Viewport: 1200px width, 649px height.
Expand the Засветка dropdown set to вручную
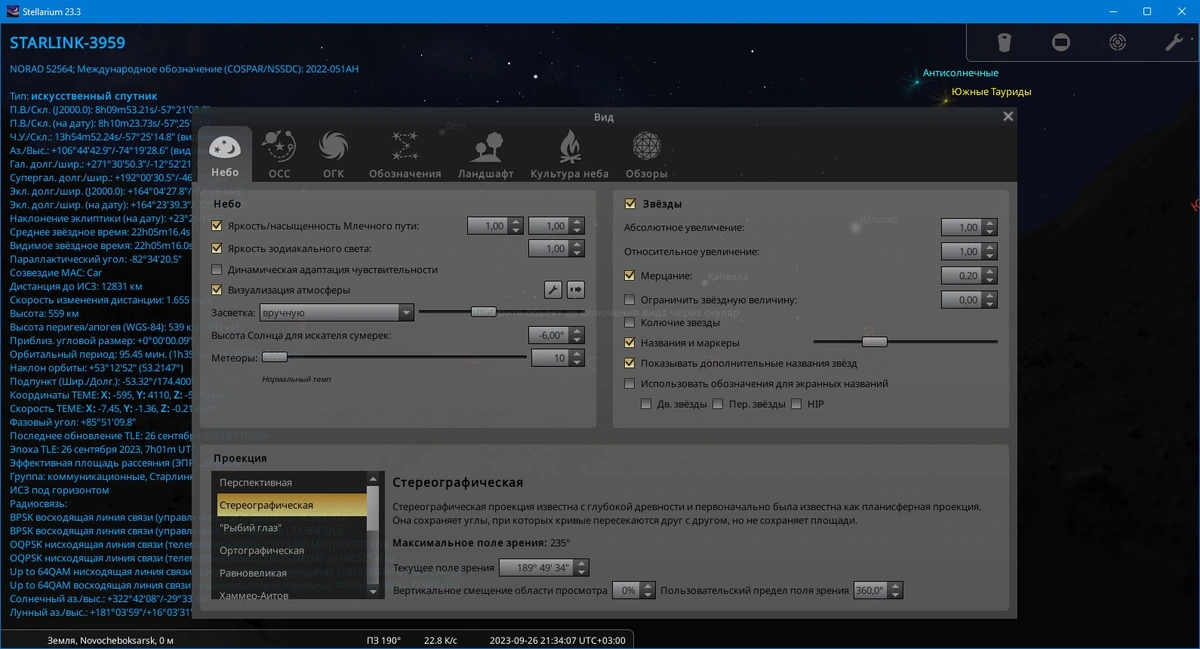tap(336, 313)
